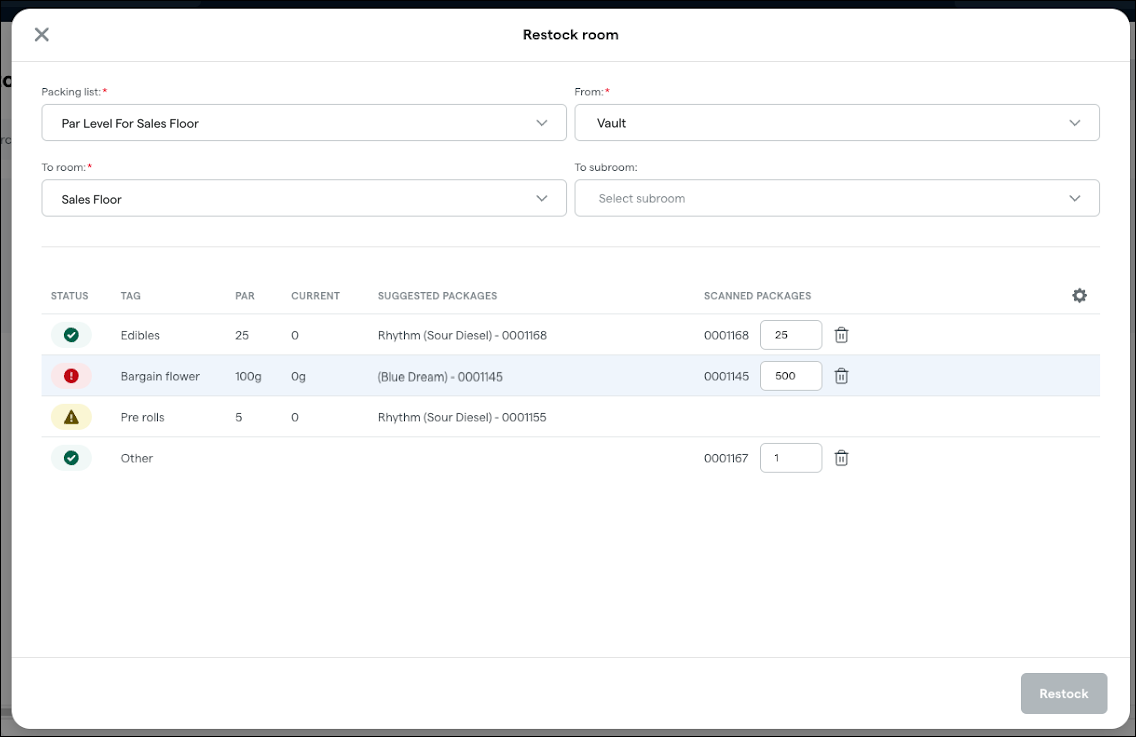Open the Packing list dropdown
Image resolution: width=1136 pixels, height=737 pixels.
click(x=304, y=122)
